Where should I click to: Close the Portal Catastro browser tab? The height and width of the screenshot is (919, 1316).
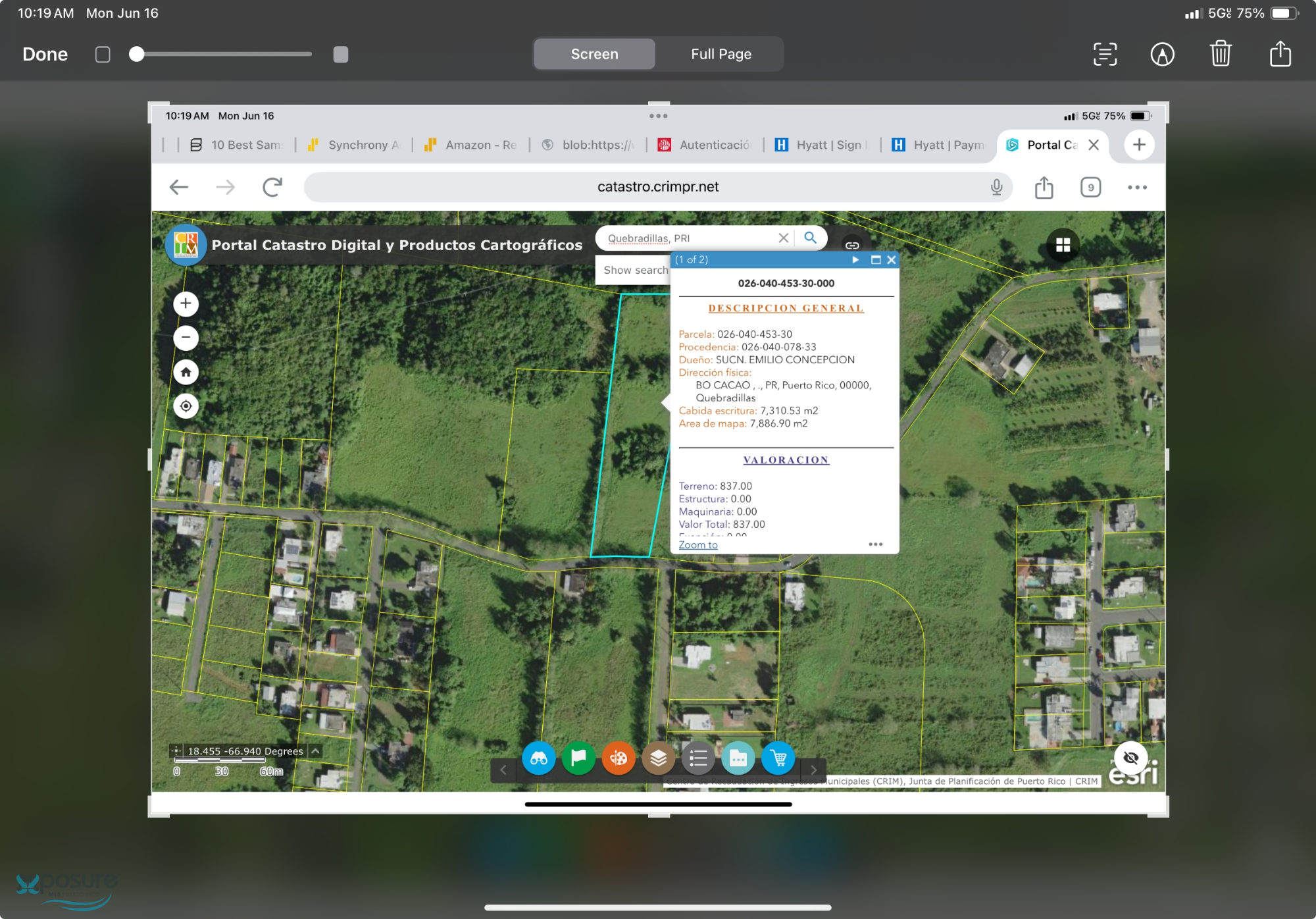tap(1094, 145)
